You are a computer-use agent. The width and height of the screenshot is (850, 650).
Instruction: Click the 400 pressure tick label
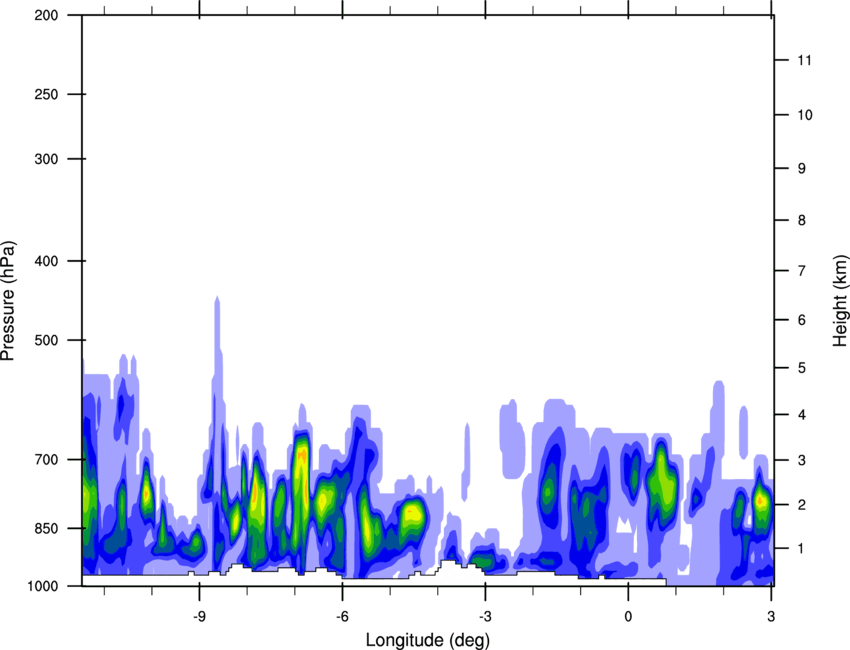[x=46, y=261]
